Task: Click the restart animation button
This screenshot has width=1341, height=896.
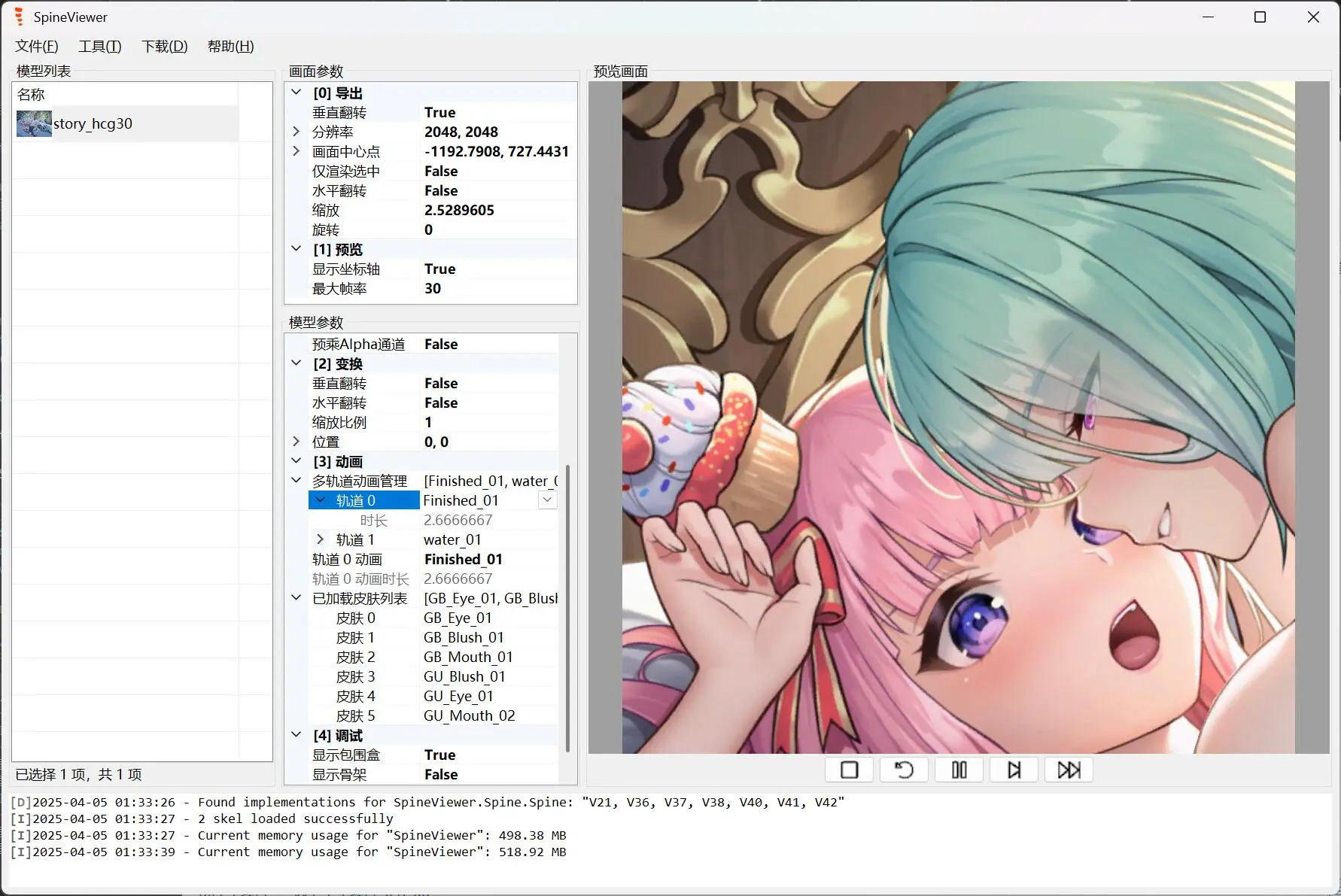Action: [x=904, y=770]
